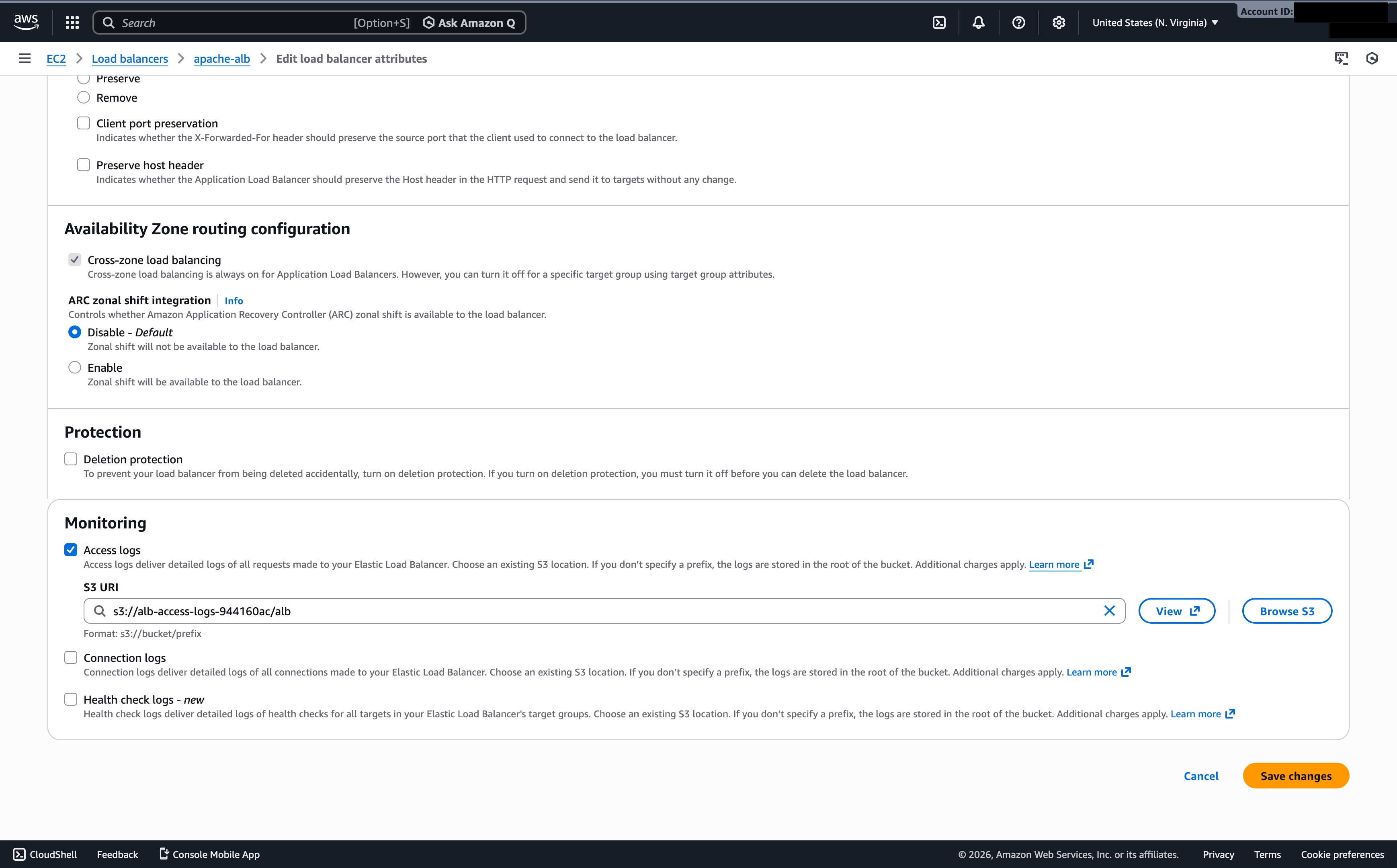This screenshot has width=1397, height=868.
Task: Open the United States (N. Virginia) region dropdown
Action: point(1155,23)
